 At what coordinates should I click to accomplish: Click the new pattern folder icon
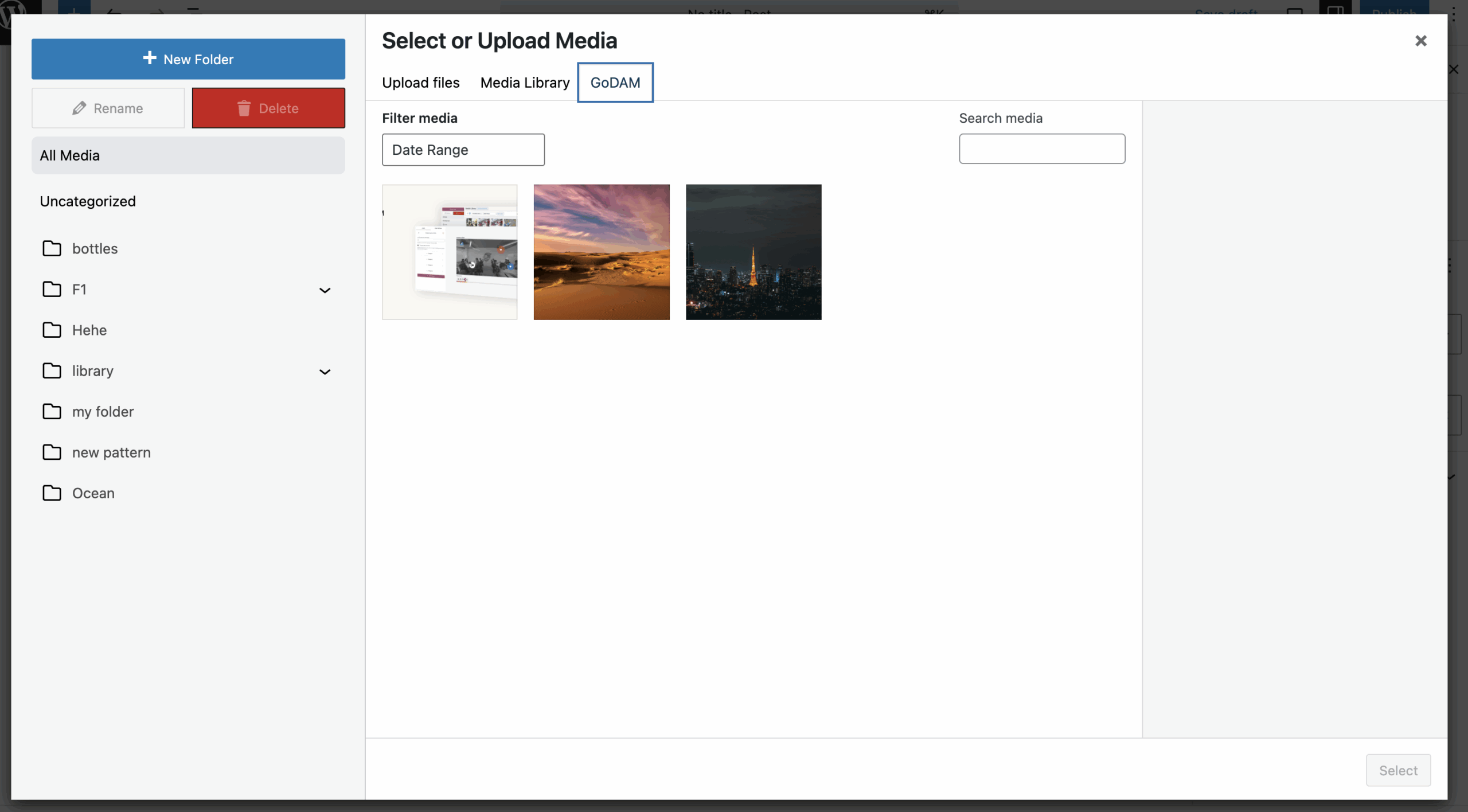coord(52,452)
